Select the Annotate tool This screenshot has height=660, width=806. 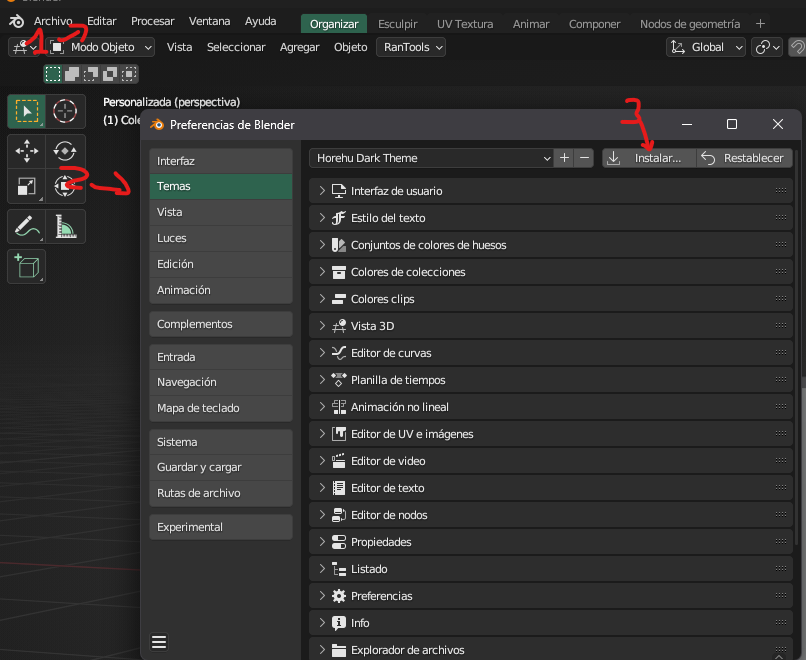[26, 226]
